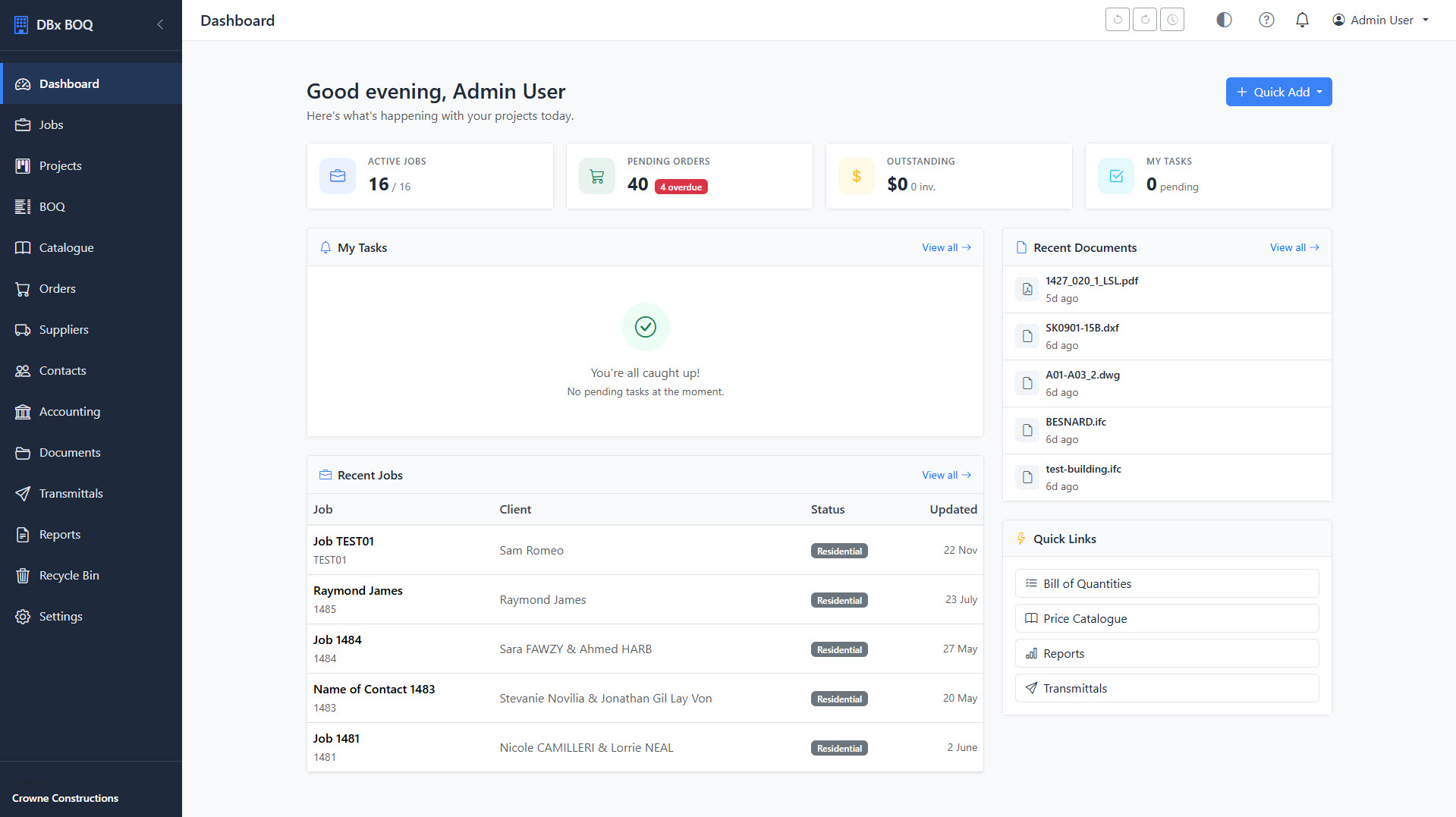Viewport: 1456px width, 817px height.
Task: Select Dashboard in the navigation menu
Action: tap(69, 83)
